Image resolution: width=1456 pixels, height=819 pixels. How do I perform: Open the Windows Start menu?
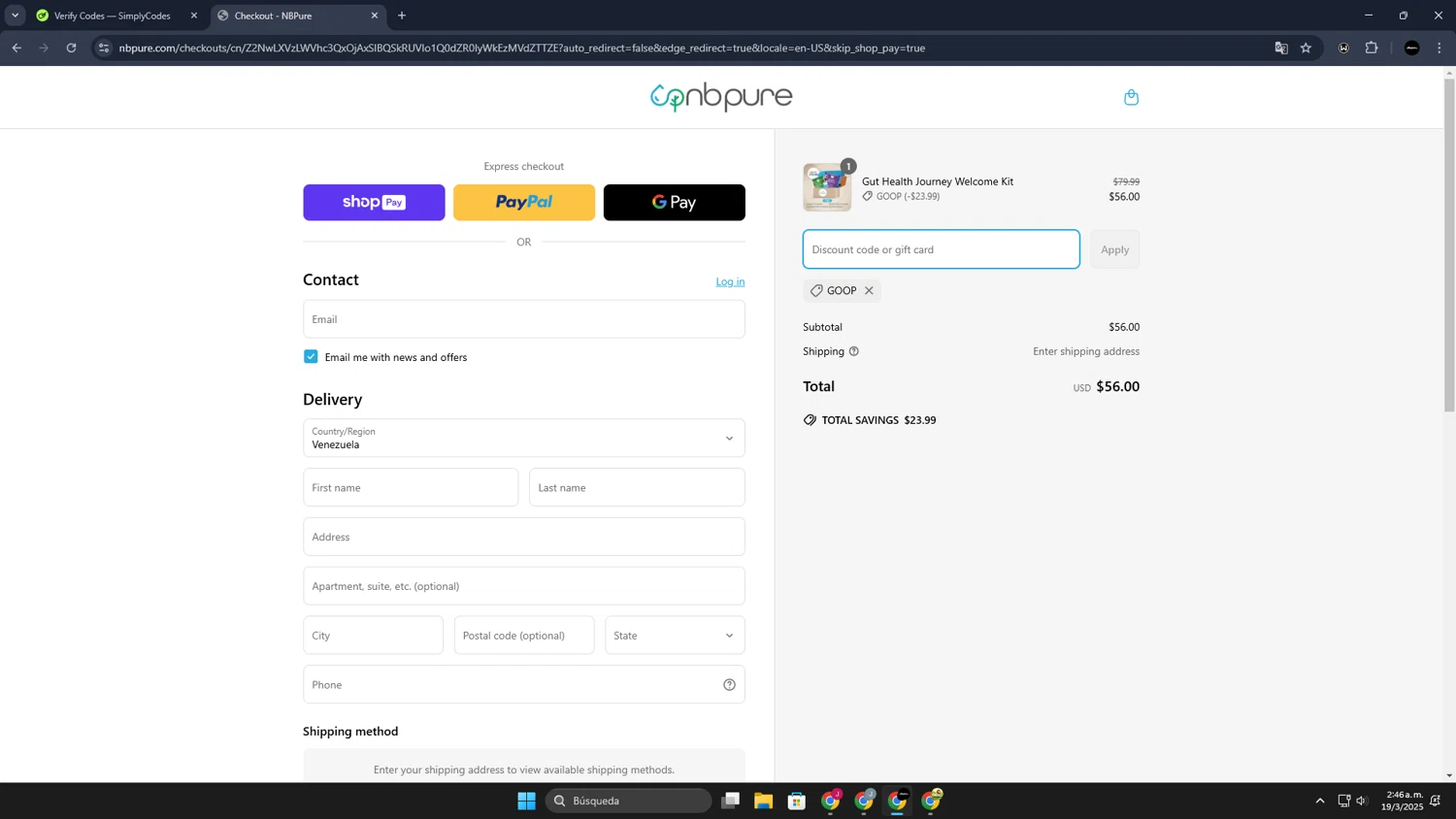click(x=526, y=801)
